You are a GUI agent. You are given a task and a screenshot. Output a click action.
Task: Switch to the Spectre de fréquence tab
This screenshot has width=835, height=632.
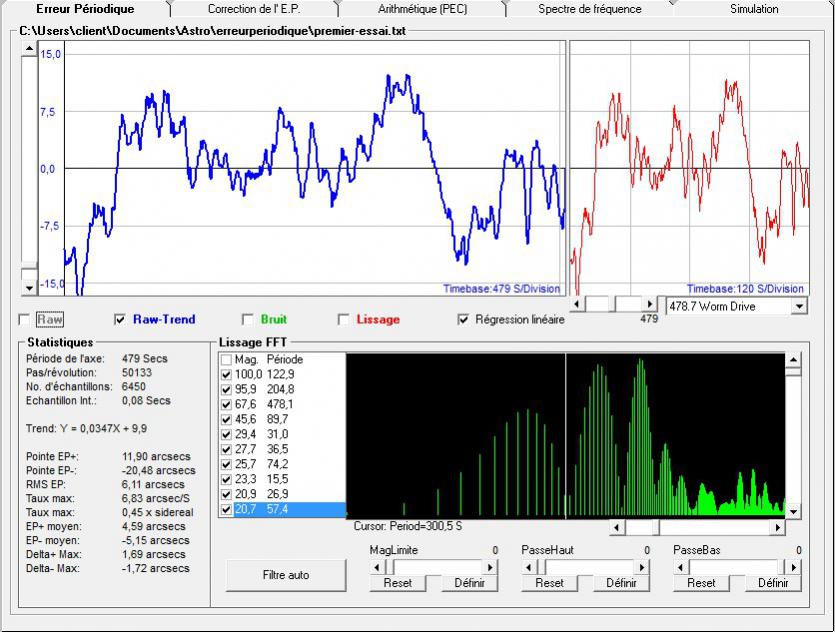click(589, 9)
